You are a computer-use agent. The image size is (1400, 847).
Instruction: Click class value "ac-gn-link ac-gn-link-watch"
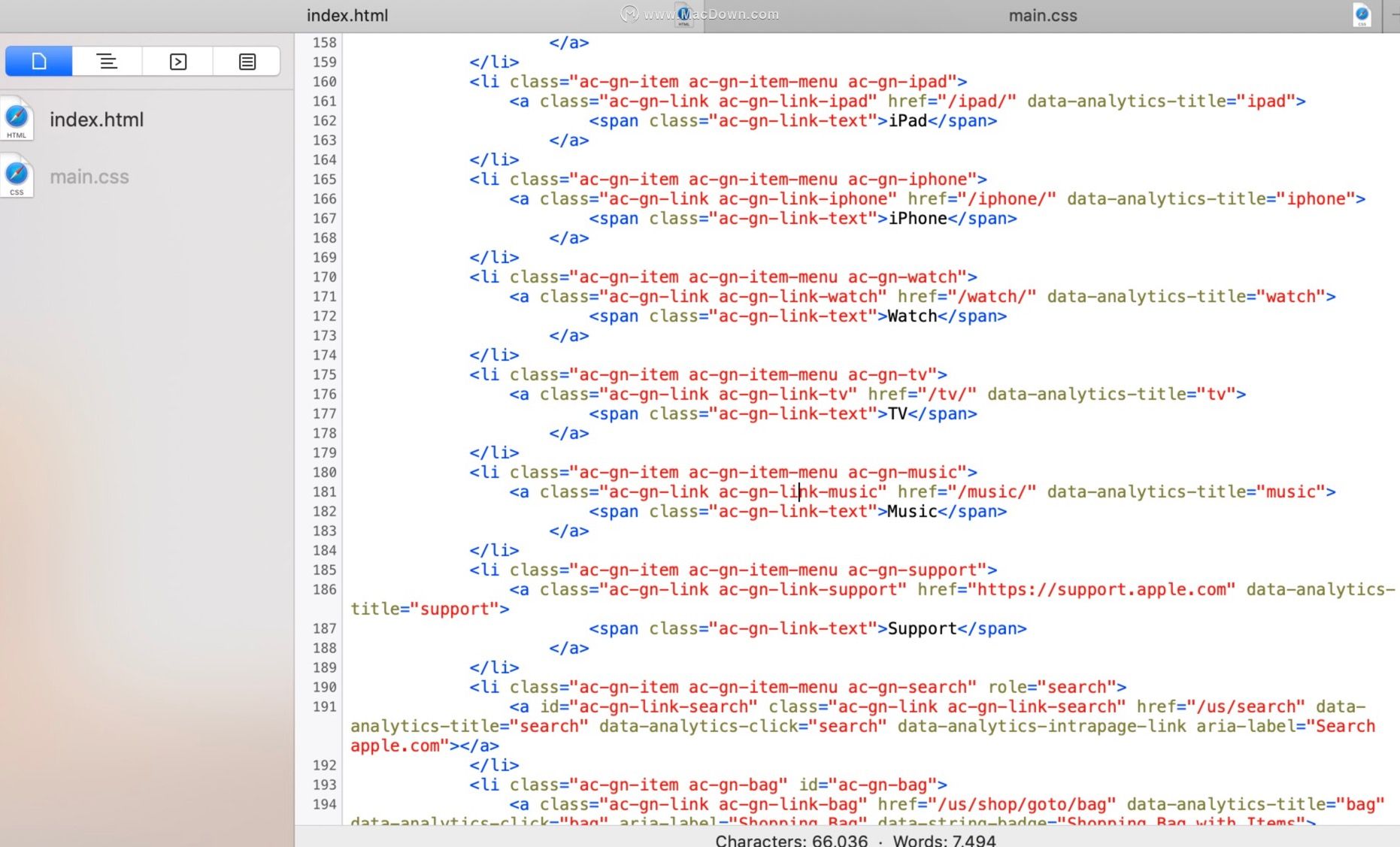[743, 297]
